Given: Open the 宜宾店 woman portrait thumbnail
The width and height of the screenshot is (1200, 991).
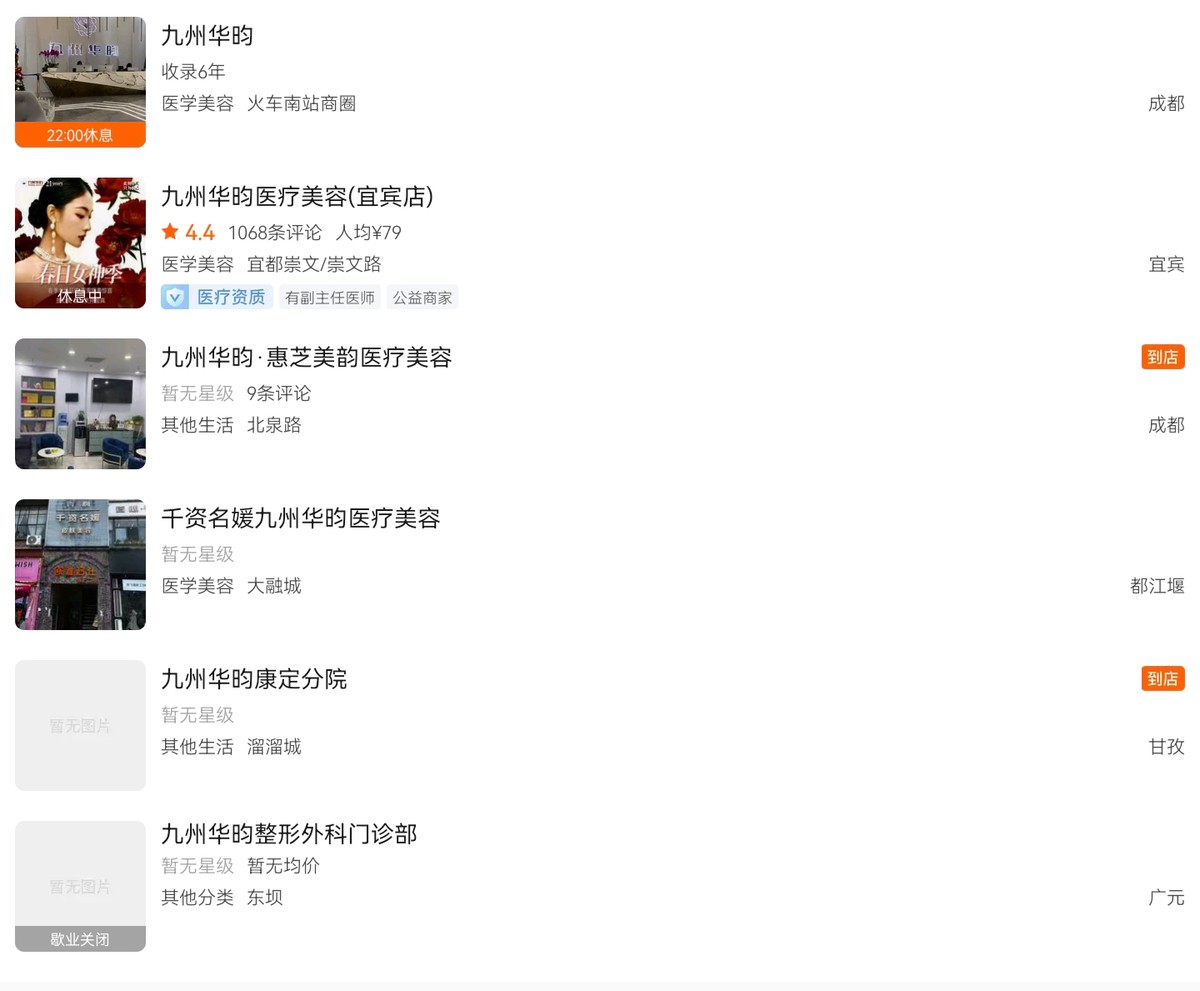Looking at the screenshot, I should click(x=80, y=243).
